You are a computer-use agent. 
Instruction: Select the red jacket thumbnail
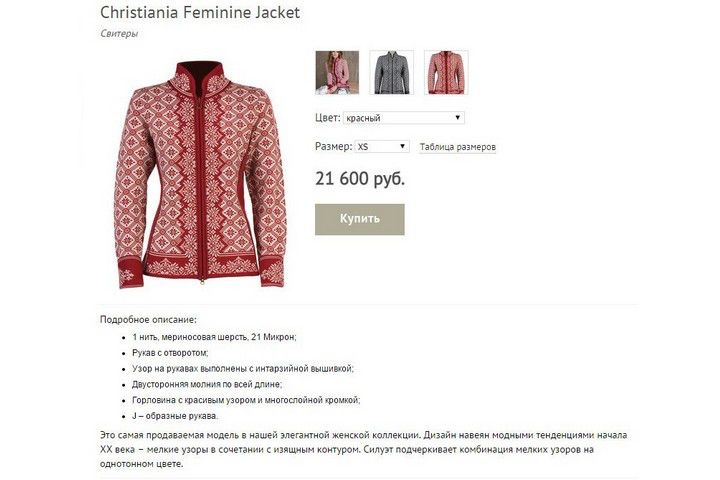pyautogui.click(x=446, y=72)
